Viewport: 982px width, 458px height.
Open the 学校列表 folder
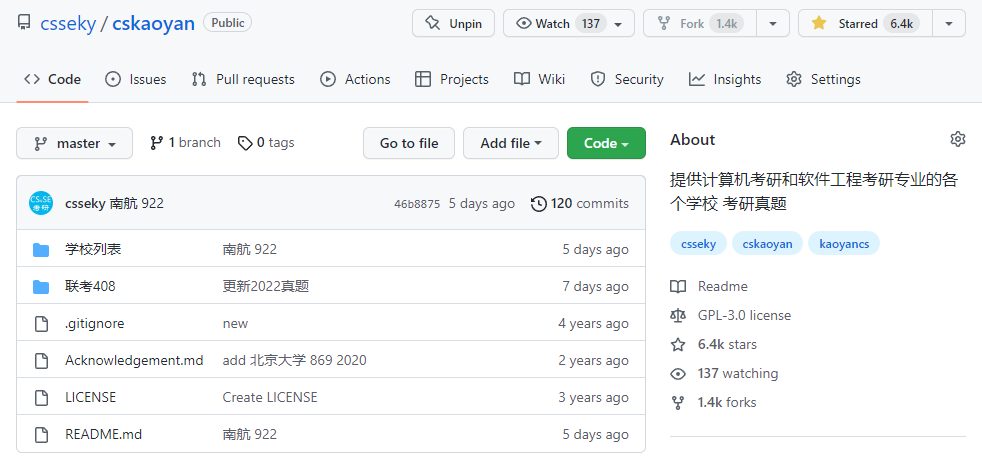click(93, 249)
